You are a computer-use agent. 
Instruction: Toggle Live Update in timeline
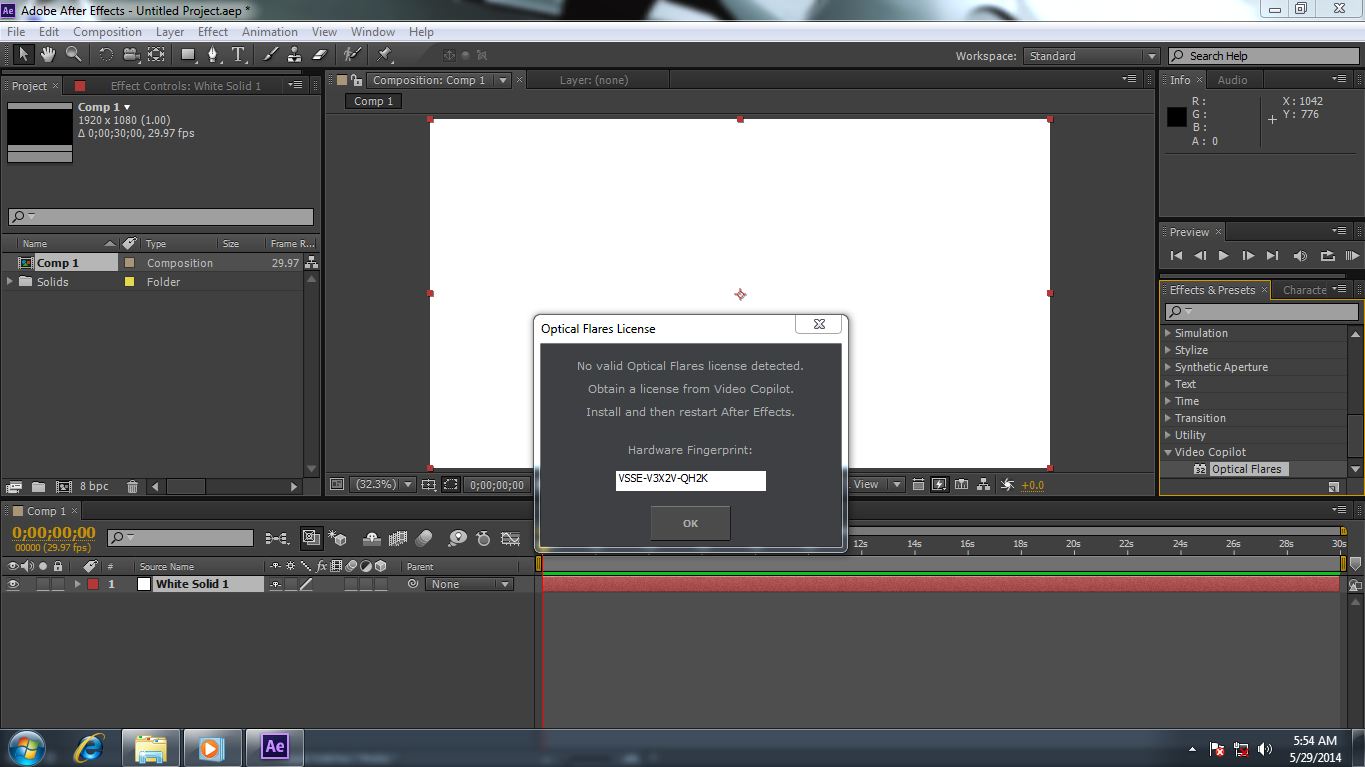pyautogui.click(x=311, y=538)
